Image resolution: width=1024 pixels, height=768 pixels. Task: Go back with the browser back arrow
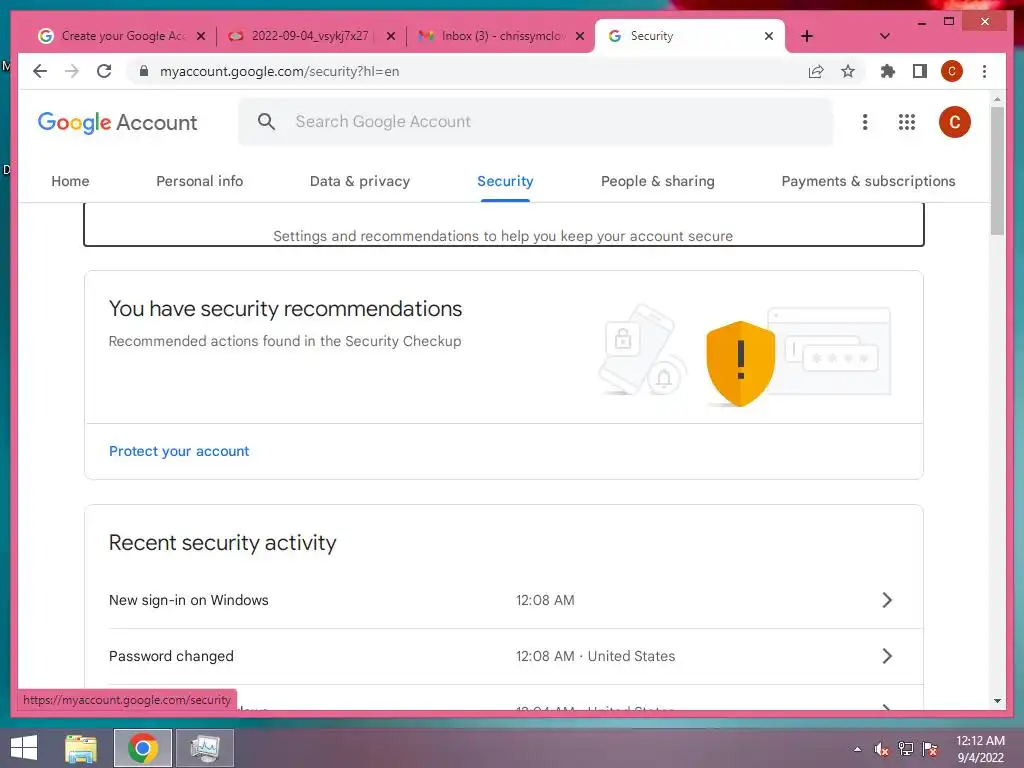(x=40, y=71)
